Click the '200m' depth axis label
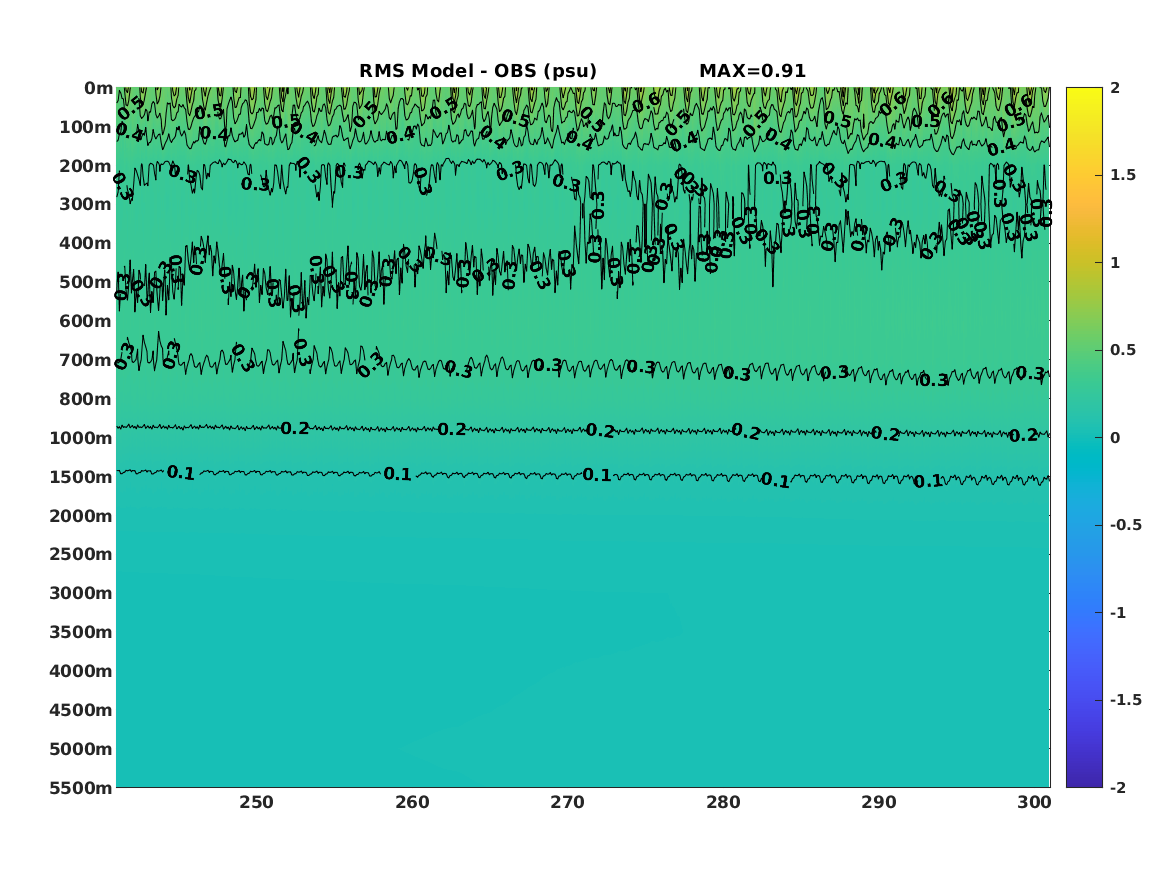Image resolution: width=1167 pixels, height=875 pixels. pyautogui.click(x=86, y=166)
